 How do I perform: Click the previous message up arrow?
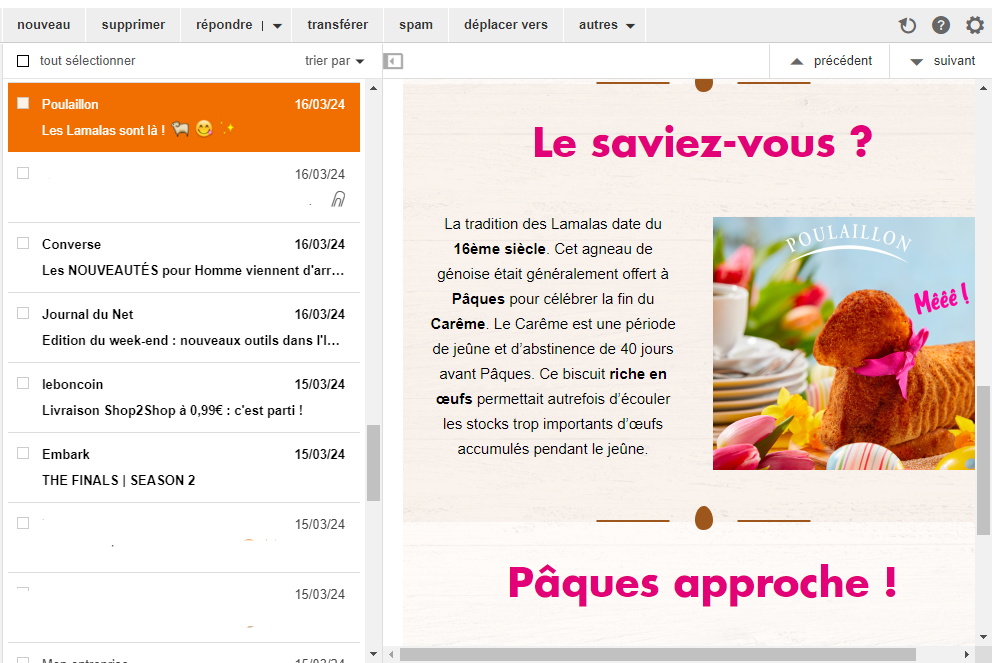tap(797, 61)
